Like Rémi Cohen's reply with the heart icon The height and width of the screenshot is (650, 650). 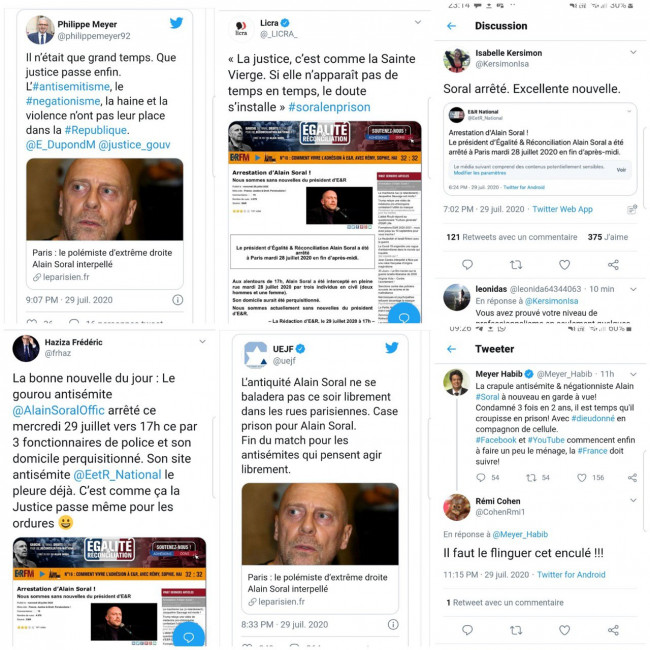tap(565, 630)
